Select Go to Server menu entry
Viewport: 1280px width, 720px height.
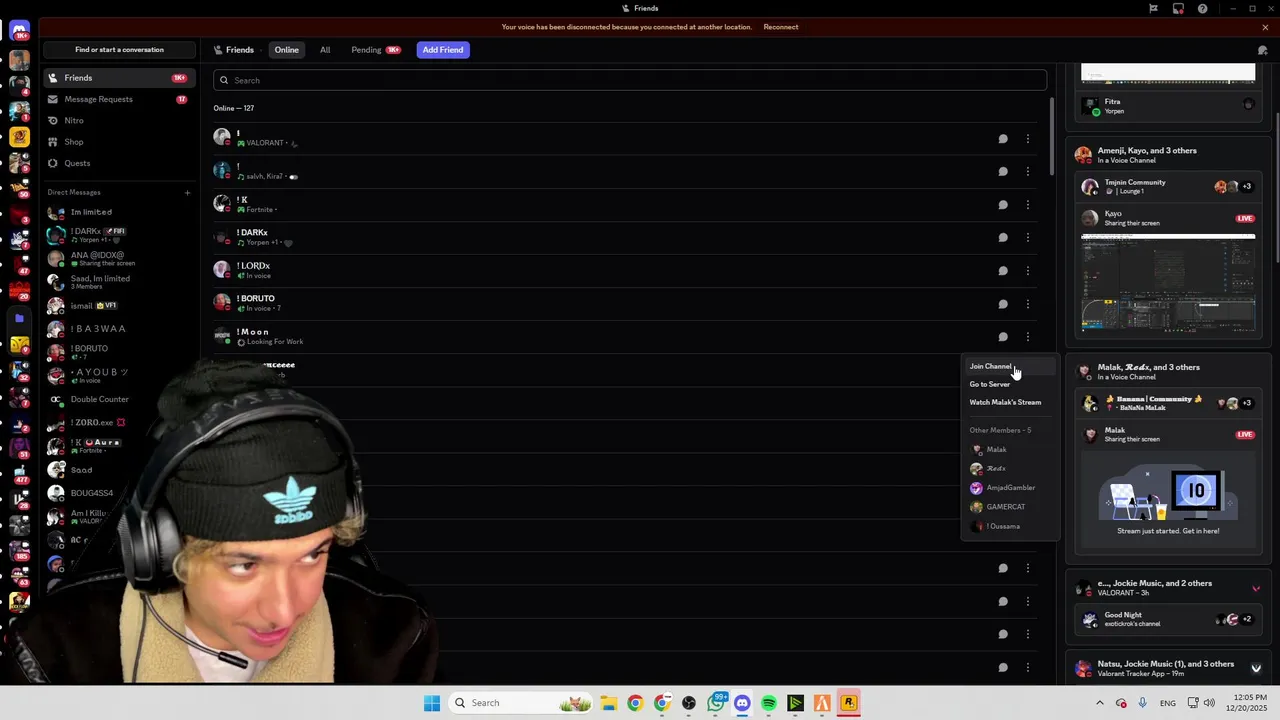(x=1010, y=384)
